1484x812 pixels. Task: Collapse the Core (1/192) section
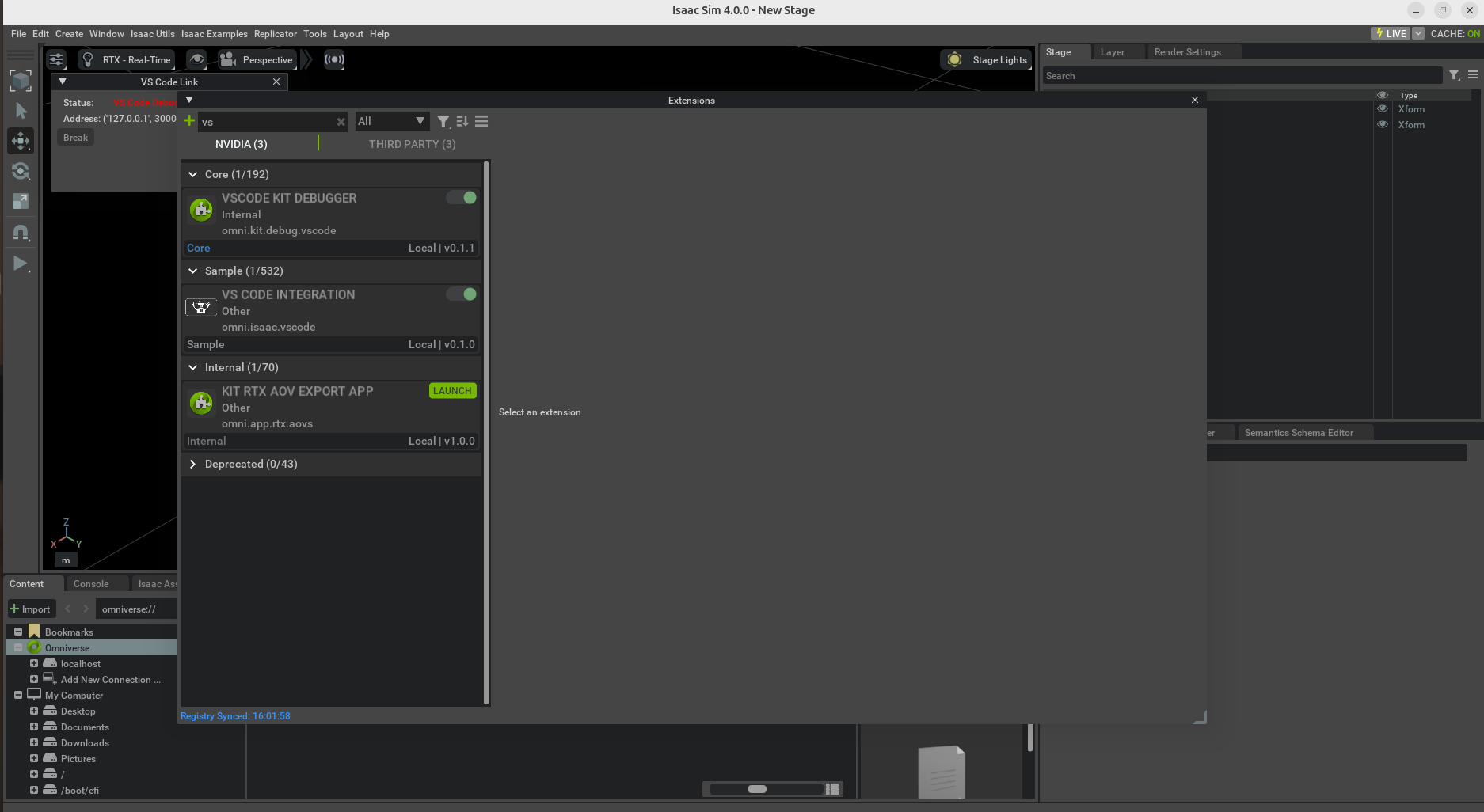tap(192, 174)
